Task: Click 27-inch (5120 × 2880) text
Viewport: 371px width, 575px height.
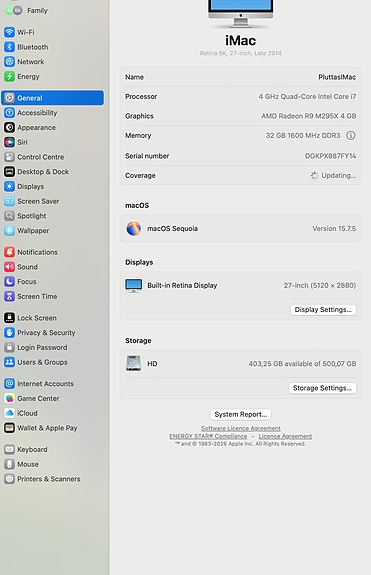Action: (320, 285)
